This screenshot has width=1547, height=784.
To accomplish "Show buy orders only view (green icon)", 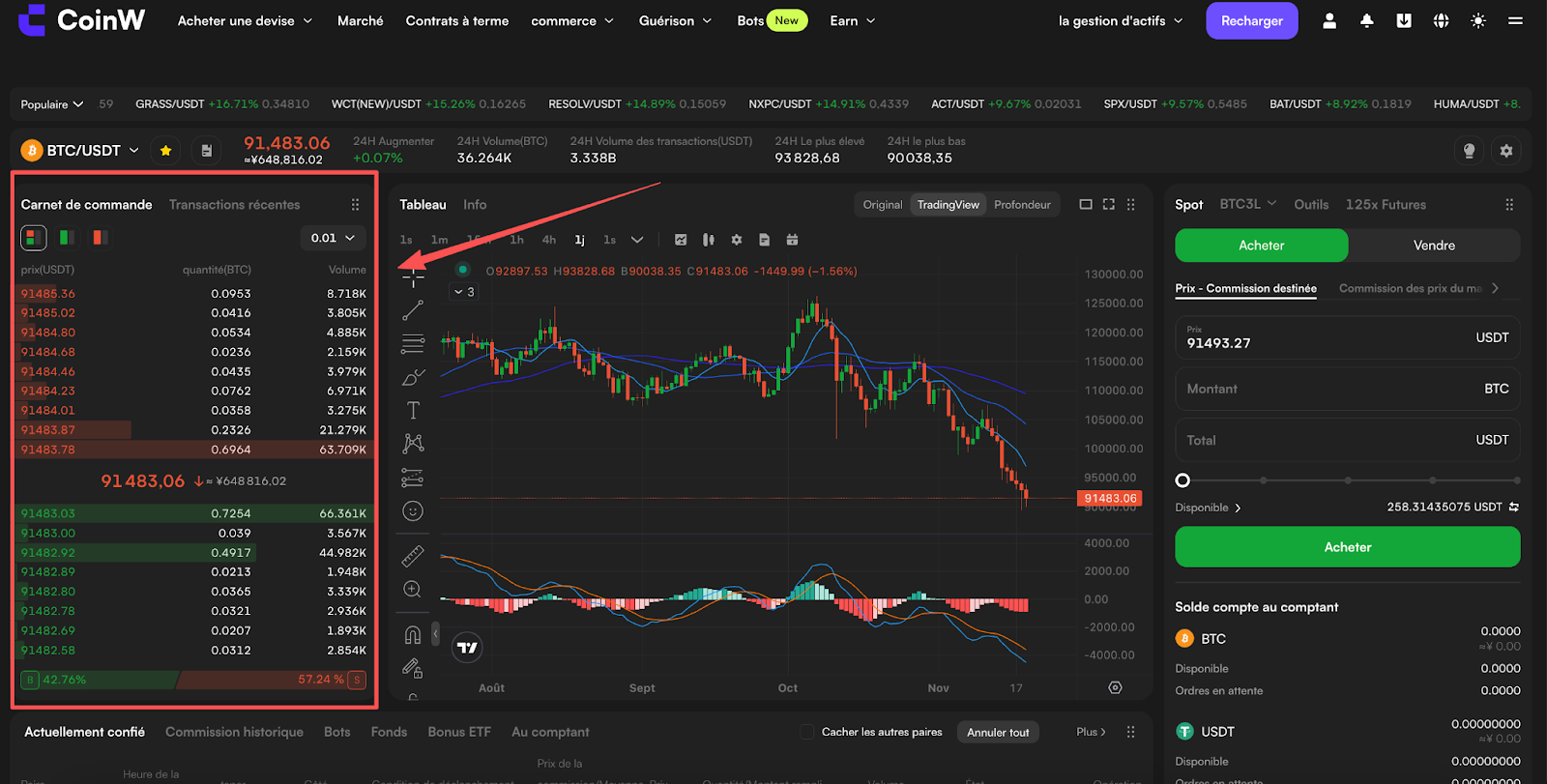I will 67,237.
